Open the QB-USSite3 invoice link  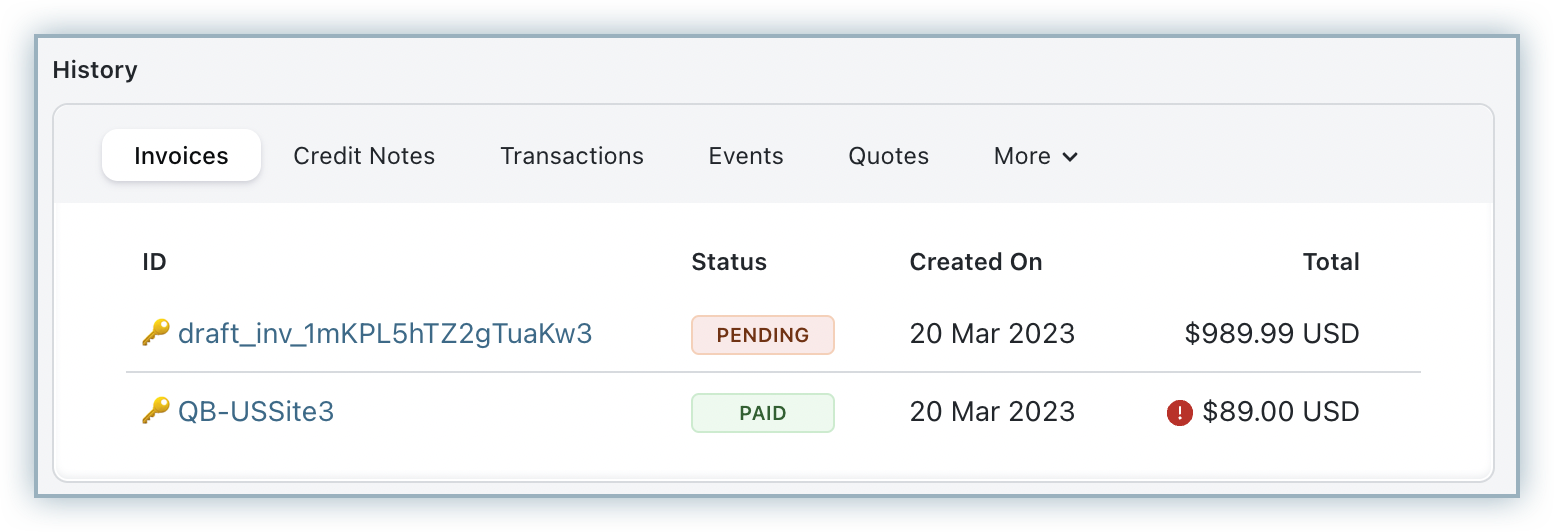[x=256, y=411]
